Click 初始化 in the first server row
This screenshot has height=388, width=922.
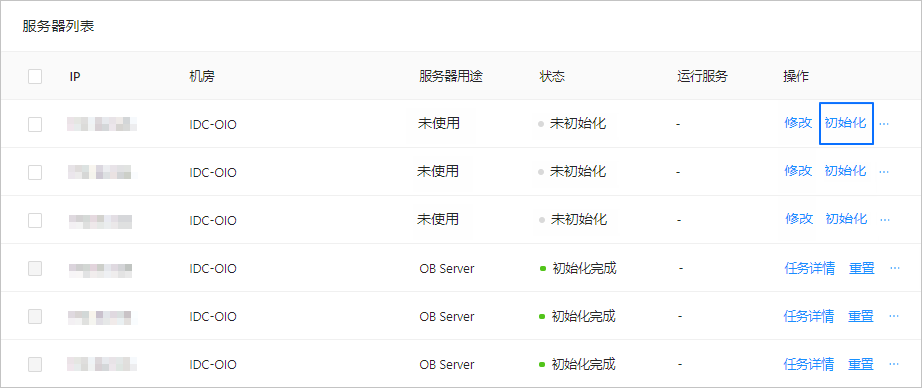pyautogui.click(x=846, y=123)
